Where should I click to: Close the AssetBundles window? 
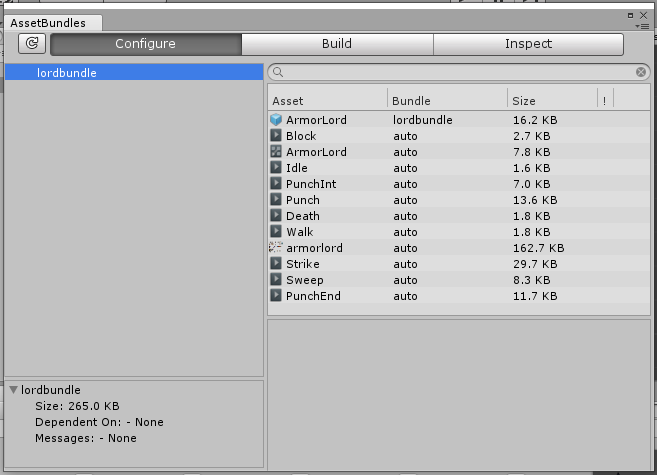click(644, 15)
